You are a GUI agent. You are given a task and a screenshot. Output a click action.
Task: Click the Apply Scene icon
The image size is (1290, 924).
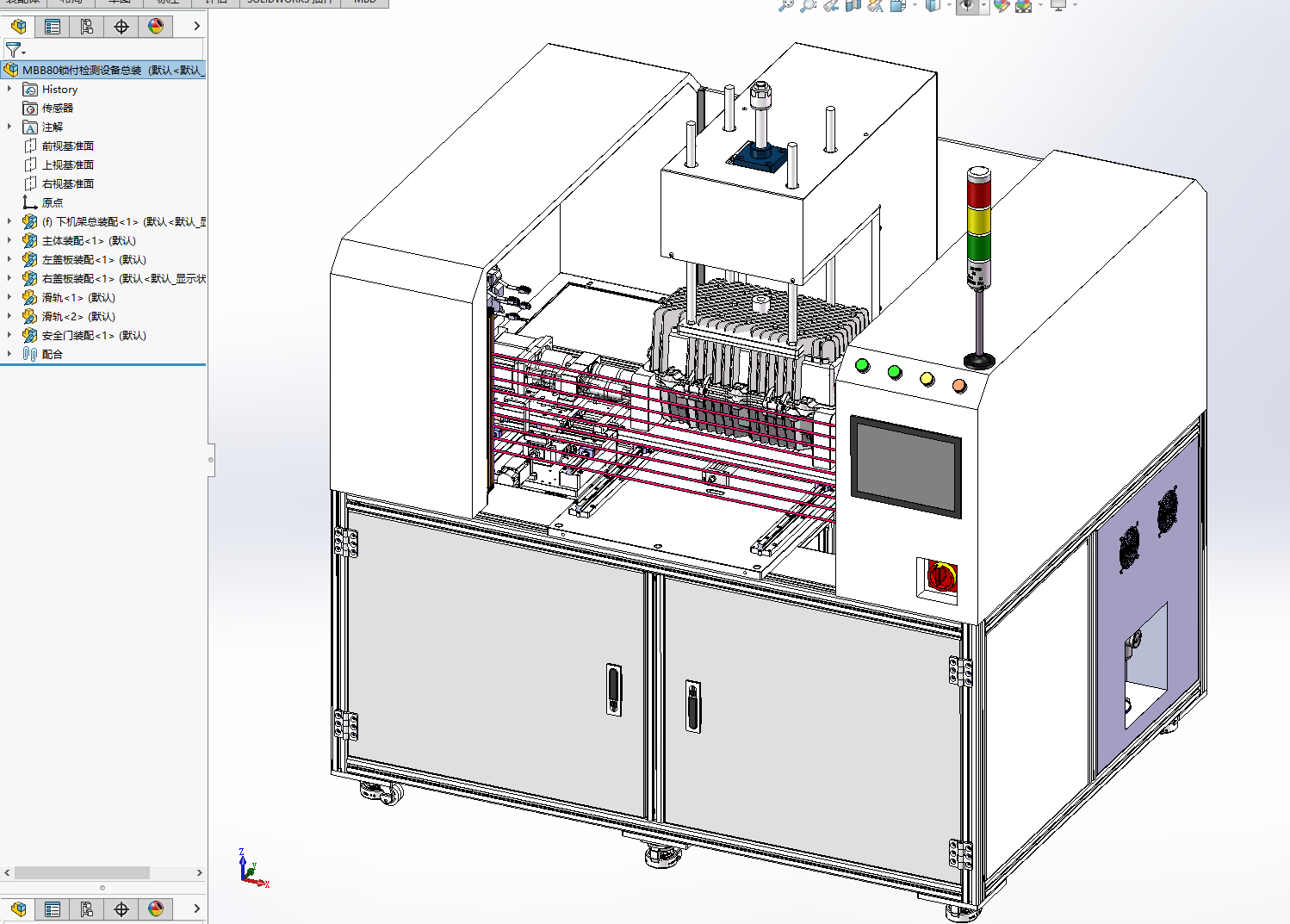tap(1023, 5)
